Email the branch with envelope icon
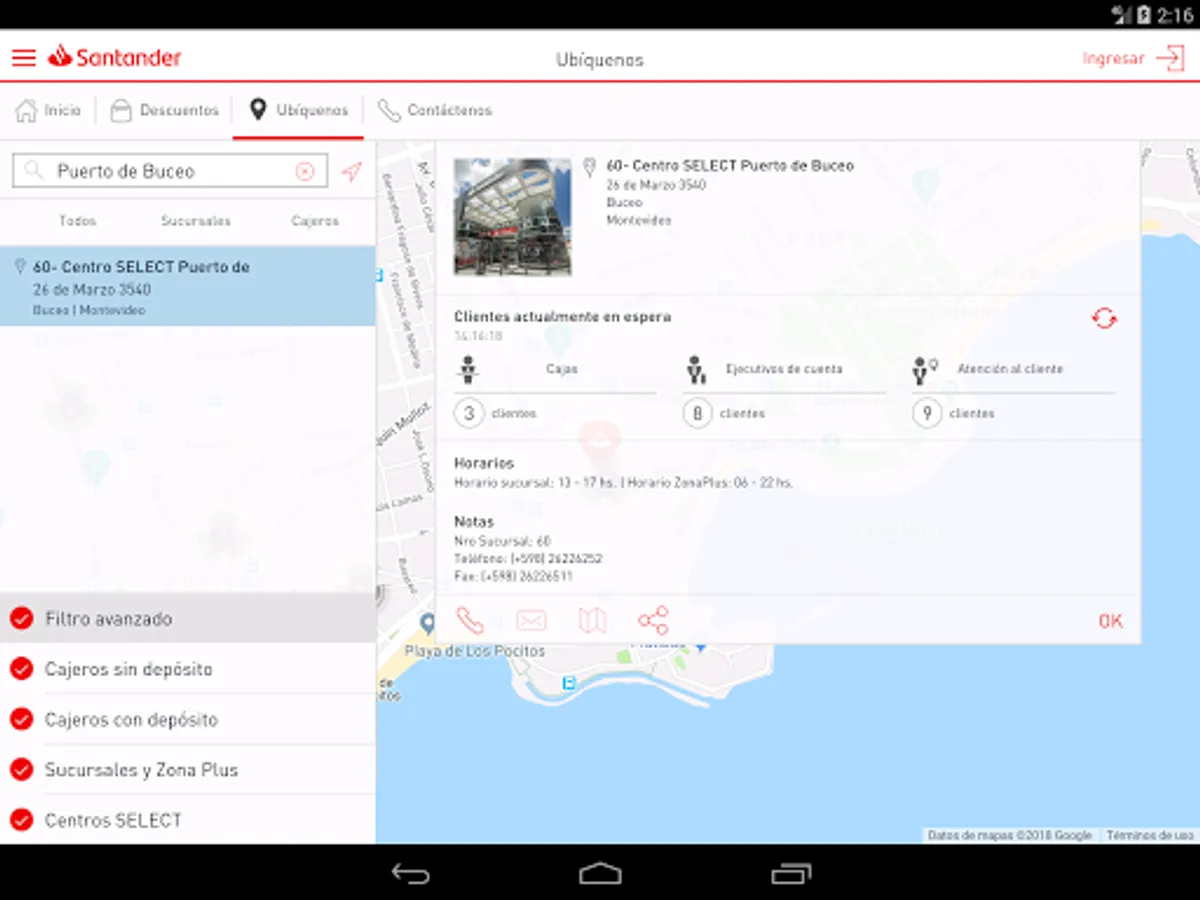The height and width of the screenshot is (900, 1200). coord(531,621)
